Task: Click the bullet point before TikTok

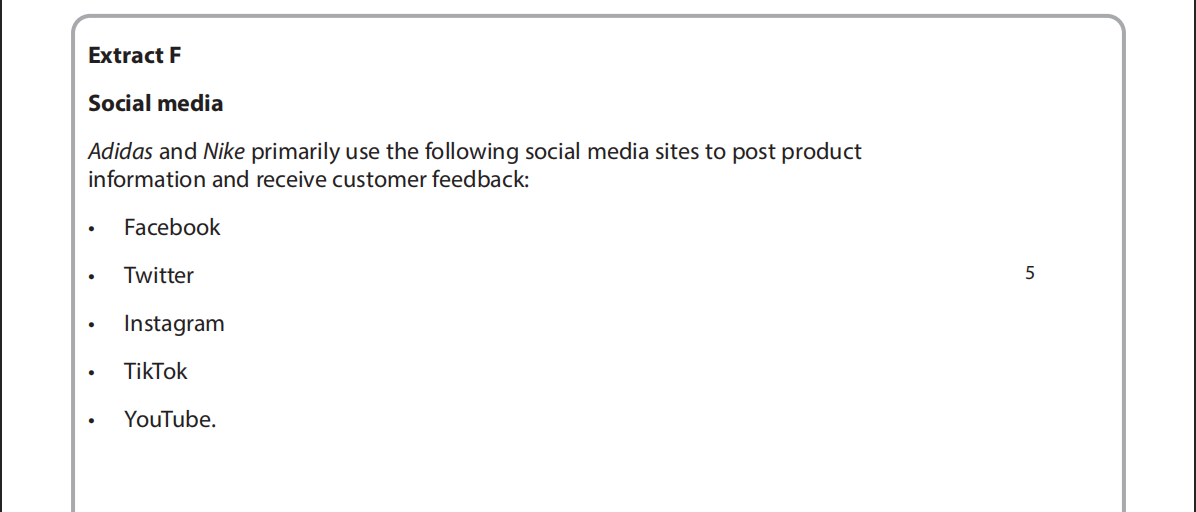Action: (x=92, y=374)
